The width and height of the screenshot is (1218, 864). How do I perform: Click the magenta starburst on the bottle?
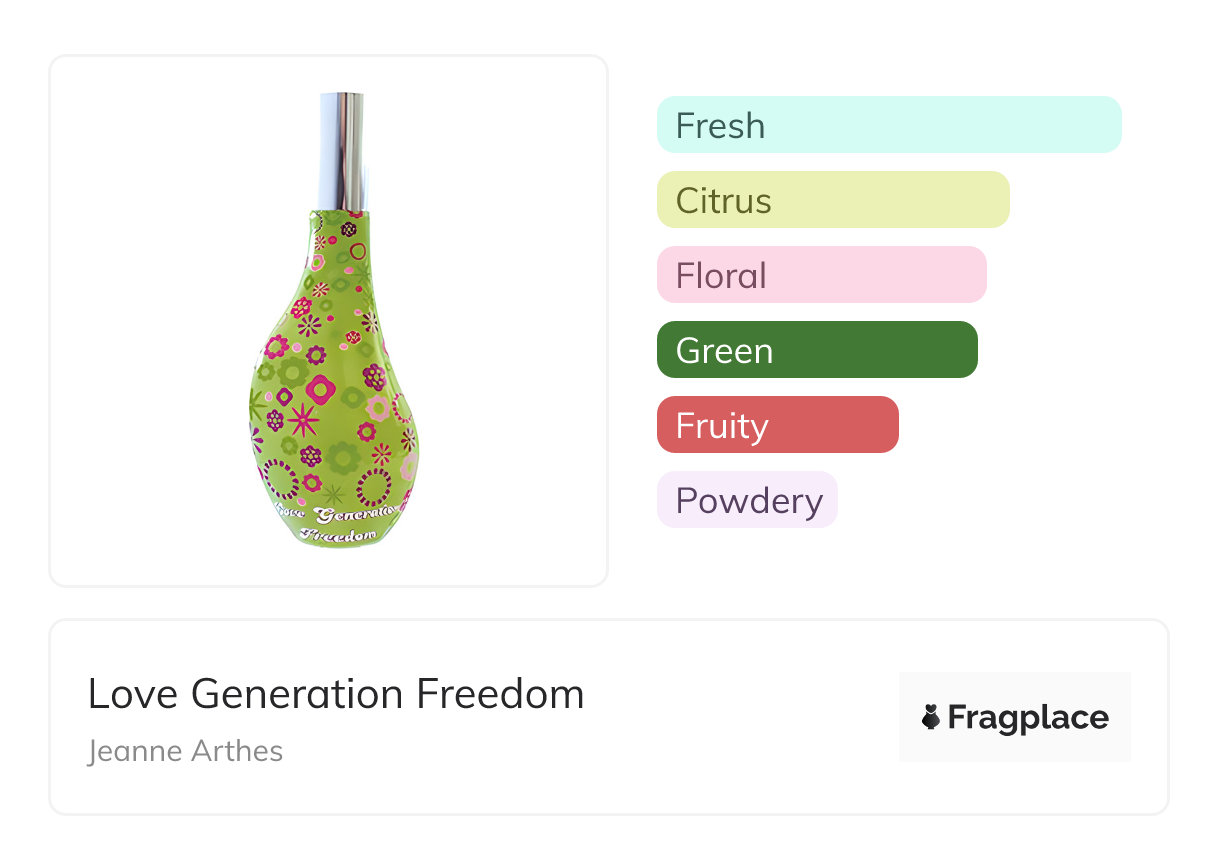[x=302, y=420]
